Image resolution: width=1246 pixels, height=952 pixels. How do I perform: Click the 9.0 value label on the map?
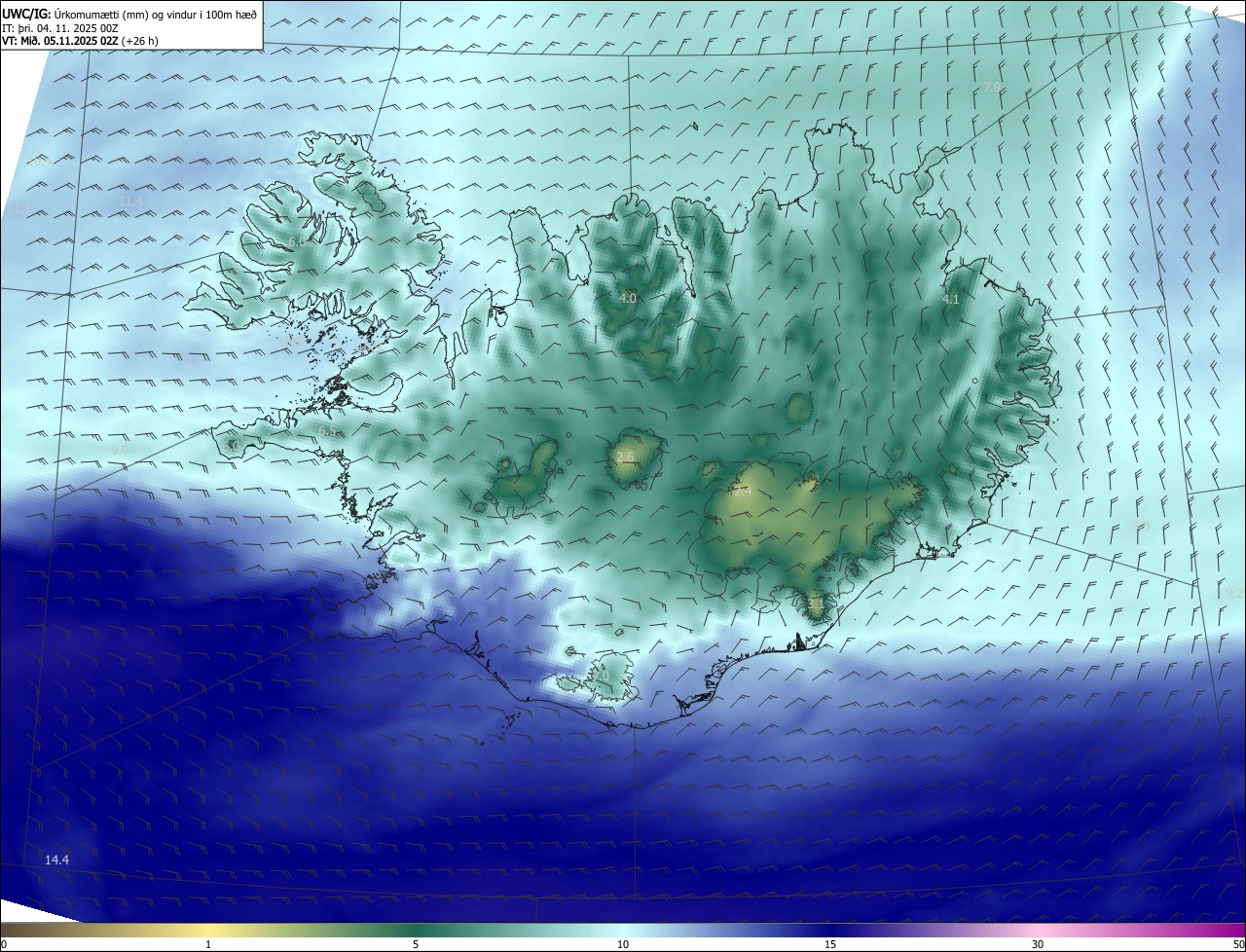pos(119,450)
